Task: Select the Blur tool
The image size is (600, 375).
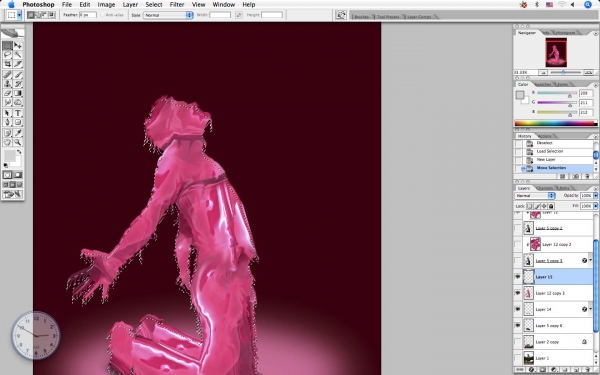Action: [7, 103]
